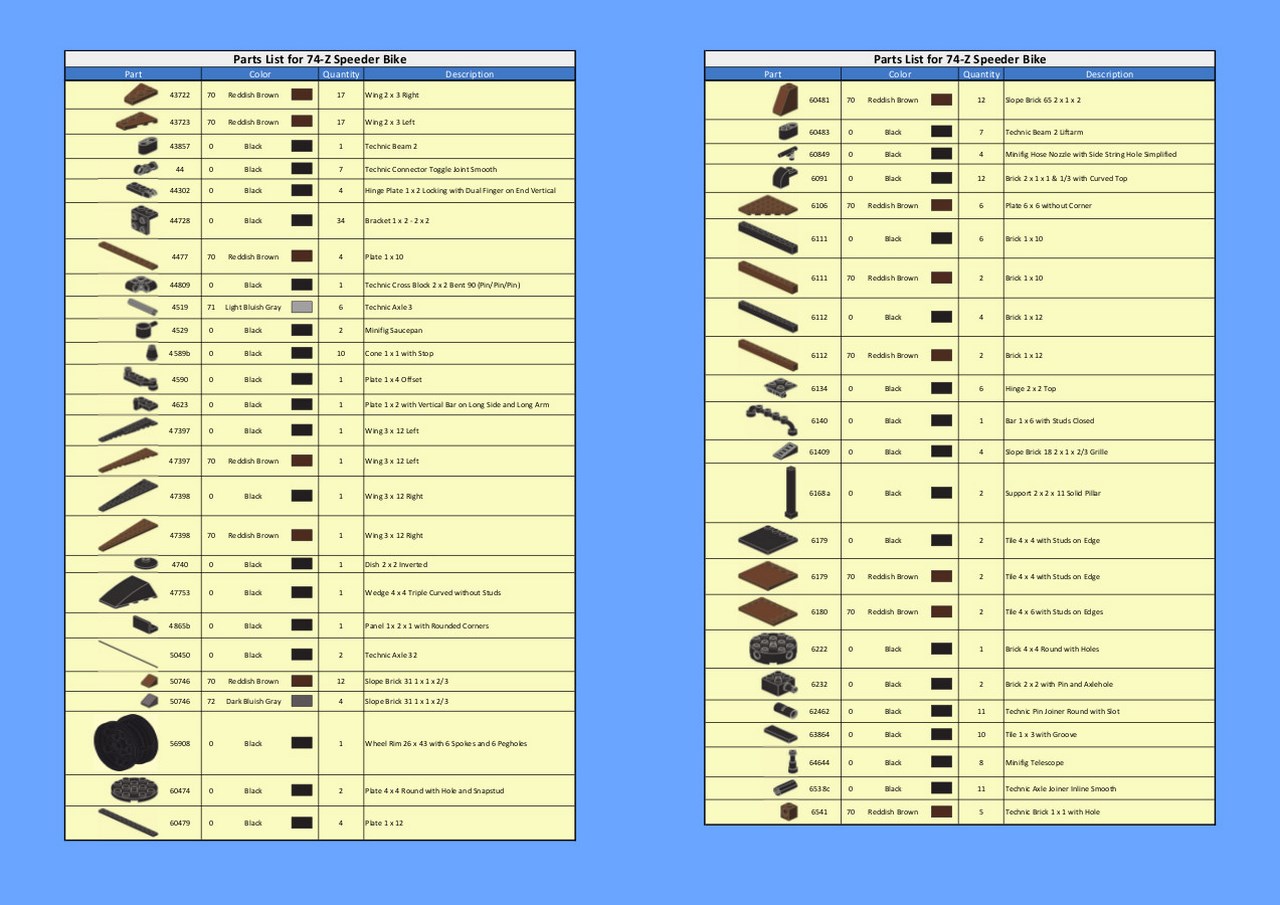1280x905 pixels.
Task: Click the Slope Brick 65 part image
Action: pos(787,100)
